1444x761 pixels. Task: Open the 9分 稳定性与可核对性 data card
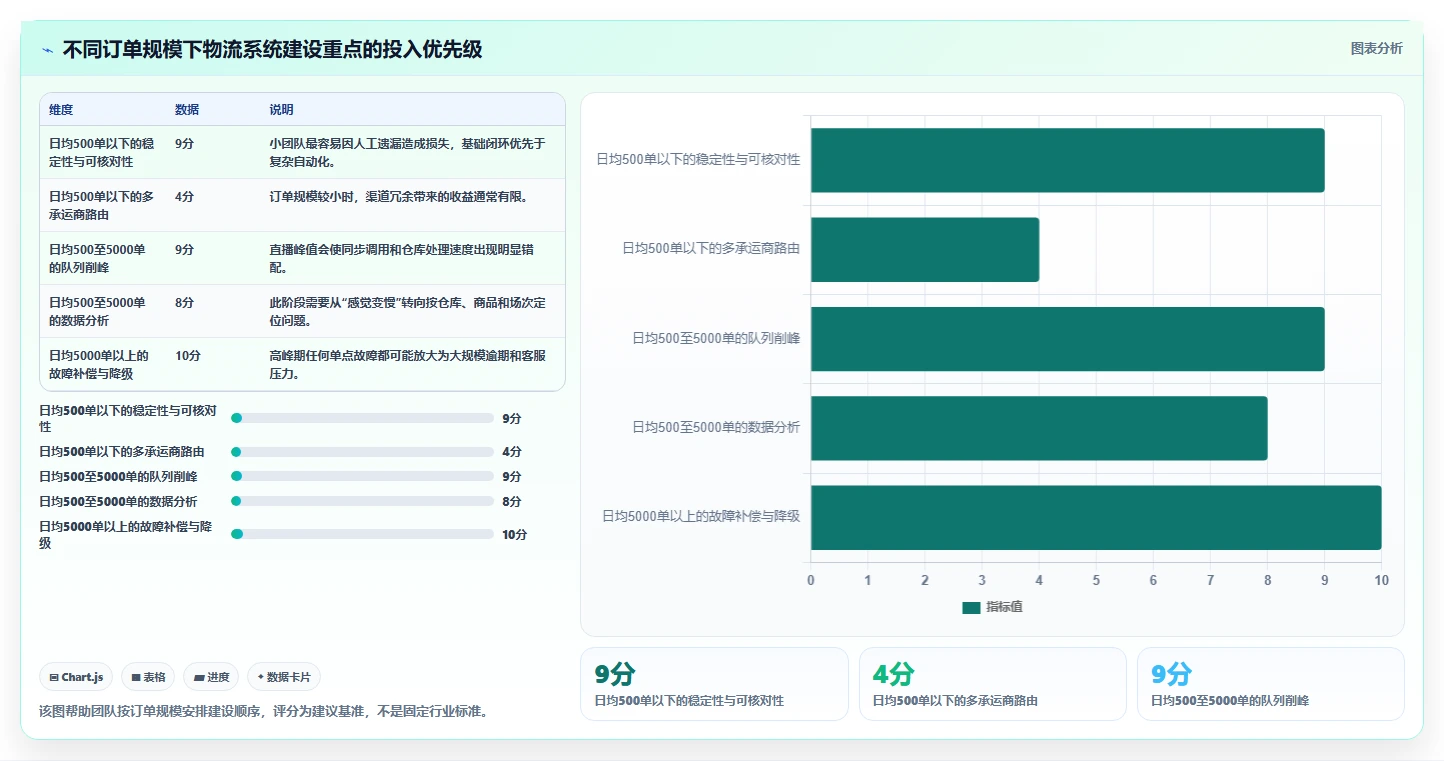pyautogui.click(x=714, y=684)
